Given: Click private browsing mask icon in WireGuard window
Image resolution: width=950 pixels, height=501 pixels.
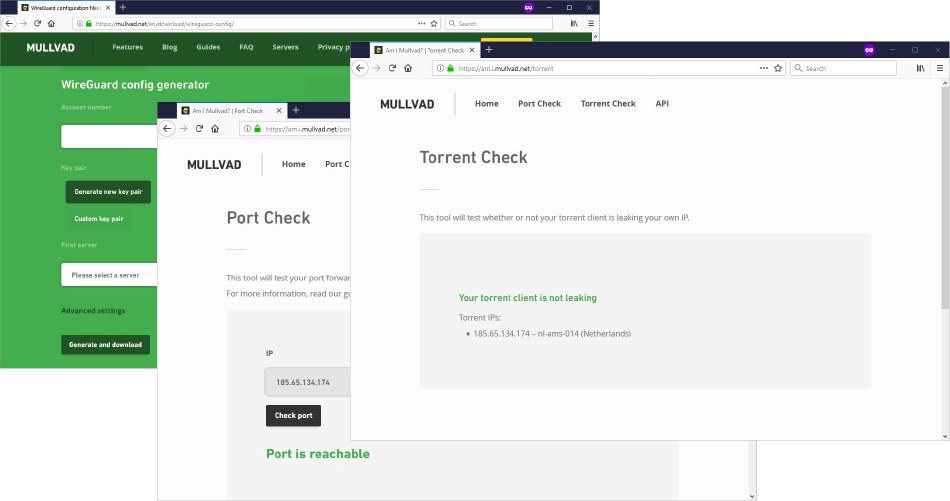Looking at the screenshot, I should [528, 7].
